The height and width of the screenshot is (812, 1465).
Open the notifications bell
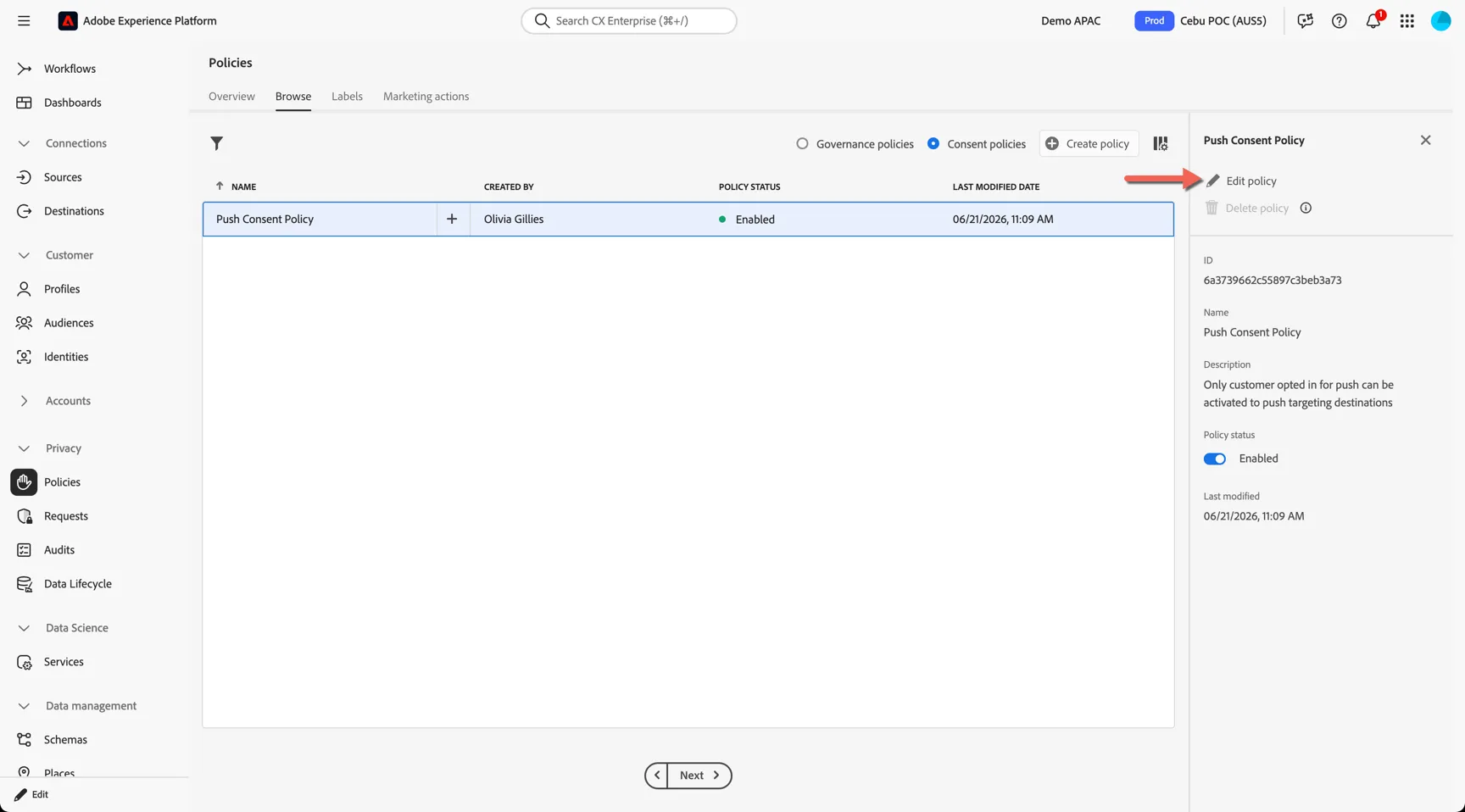[1373, 21]
